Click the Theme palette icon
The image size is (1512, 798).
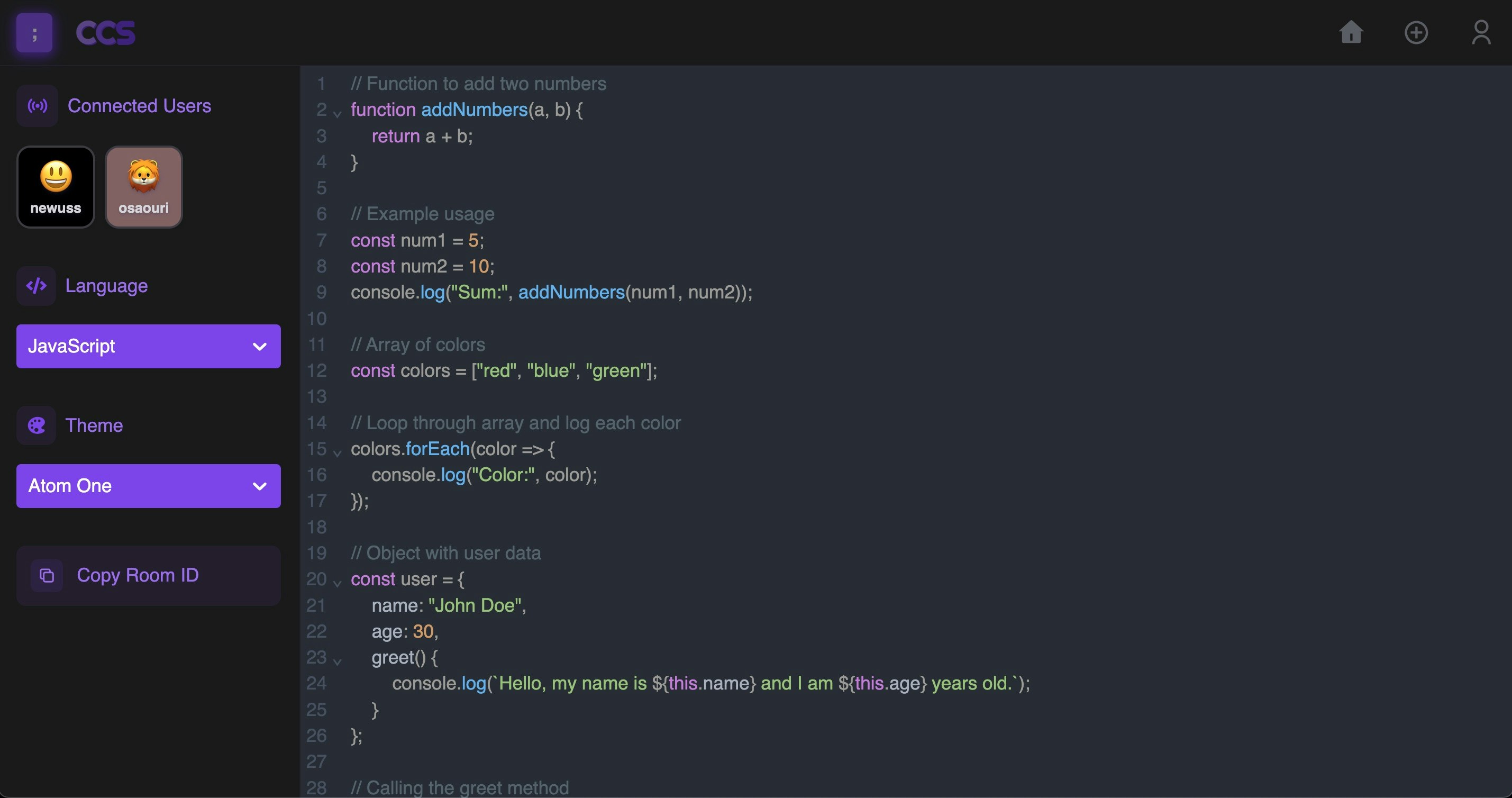[x=37, y=425]
